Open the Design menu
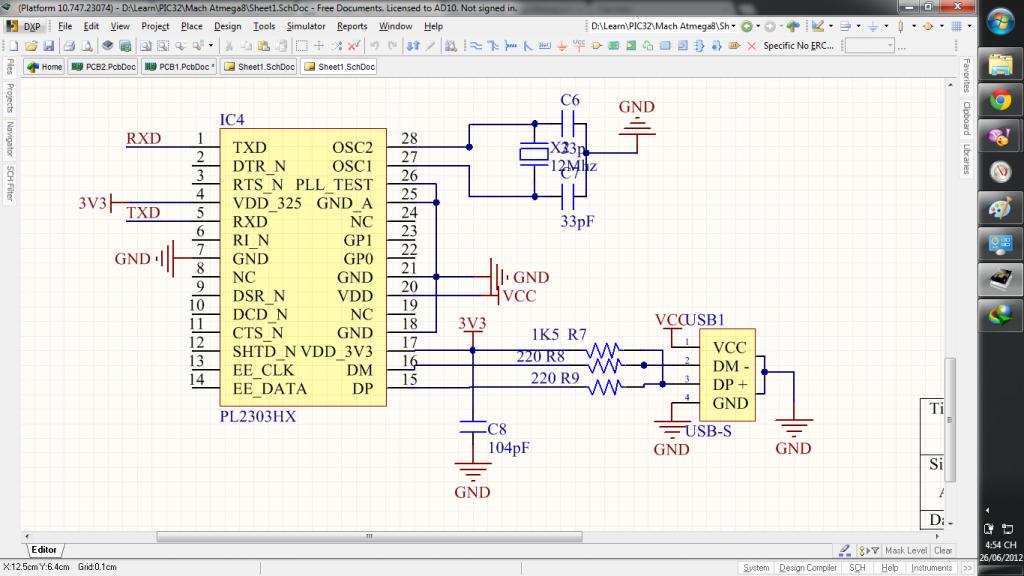 coord(227,26)
